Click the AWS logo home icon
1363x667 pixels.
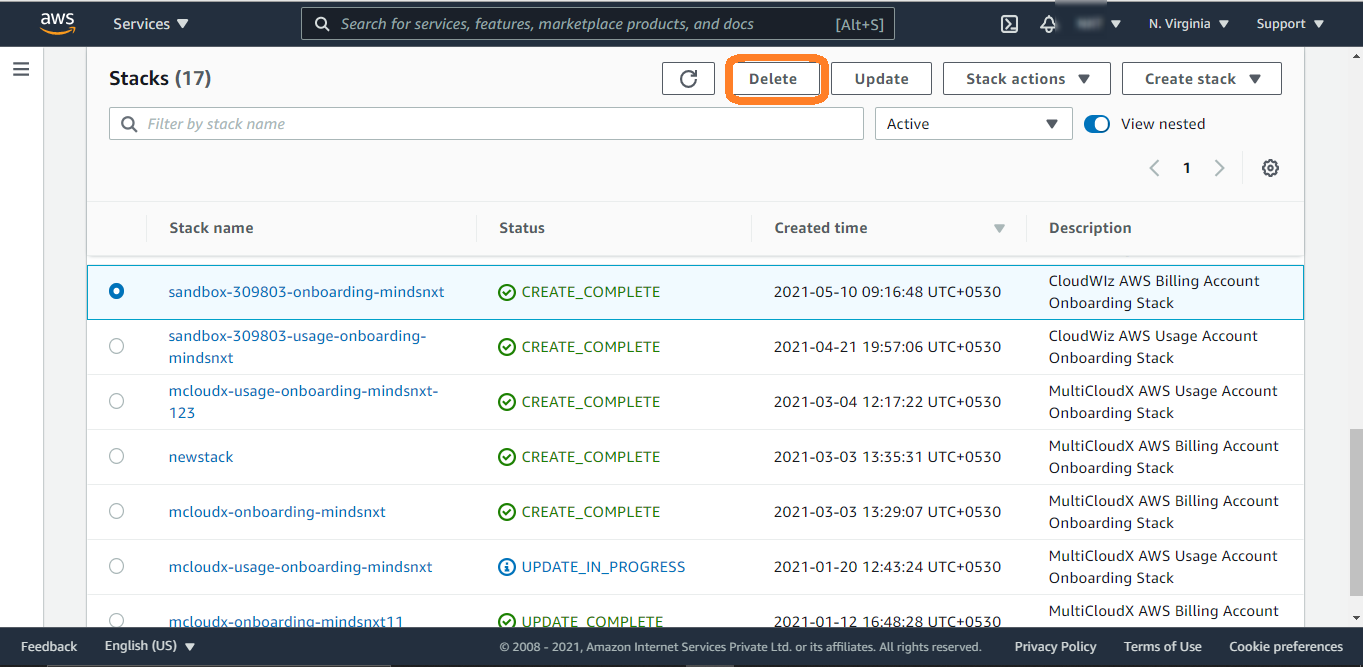click(57, 22)
